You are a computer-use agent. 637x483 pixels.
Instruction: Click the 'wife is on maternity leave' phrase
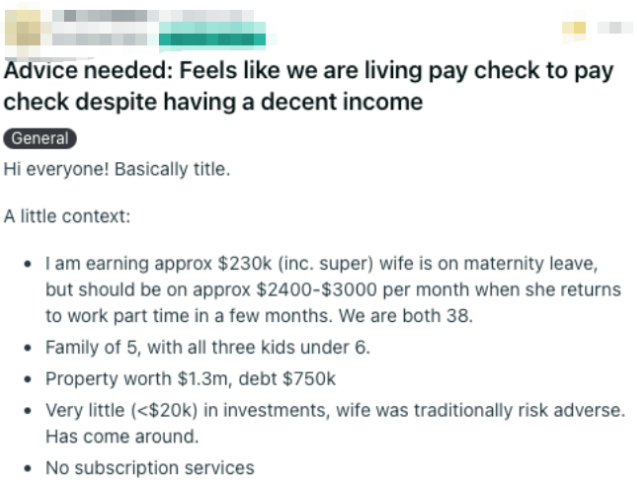point(498,265)
